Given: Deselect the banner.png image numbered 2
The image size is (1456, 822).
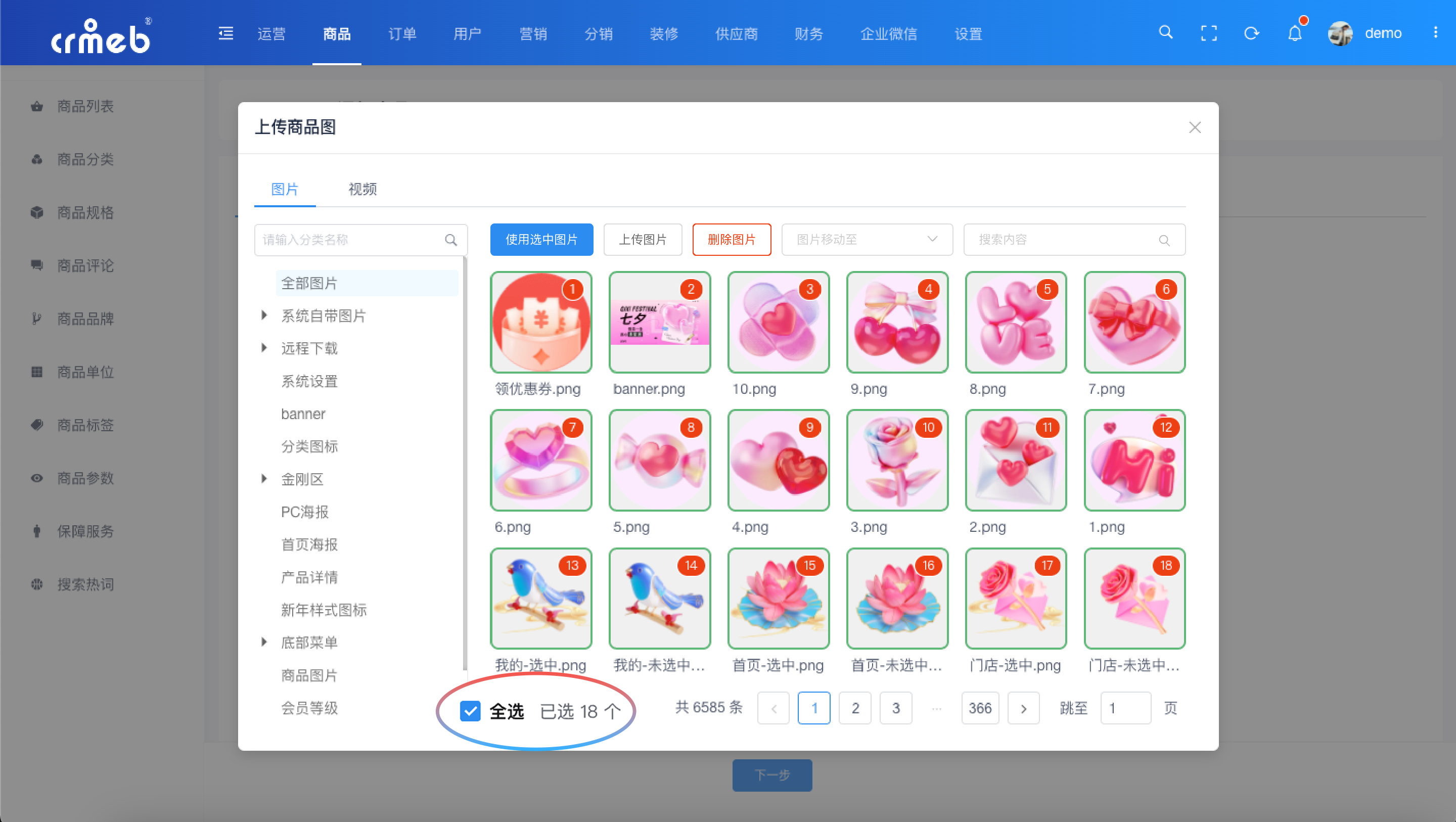Looking at the screenshot, I should tap(660, 322).
